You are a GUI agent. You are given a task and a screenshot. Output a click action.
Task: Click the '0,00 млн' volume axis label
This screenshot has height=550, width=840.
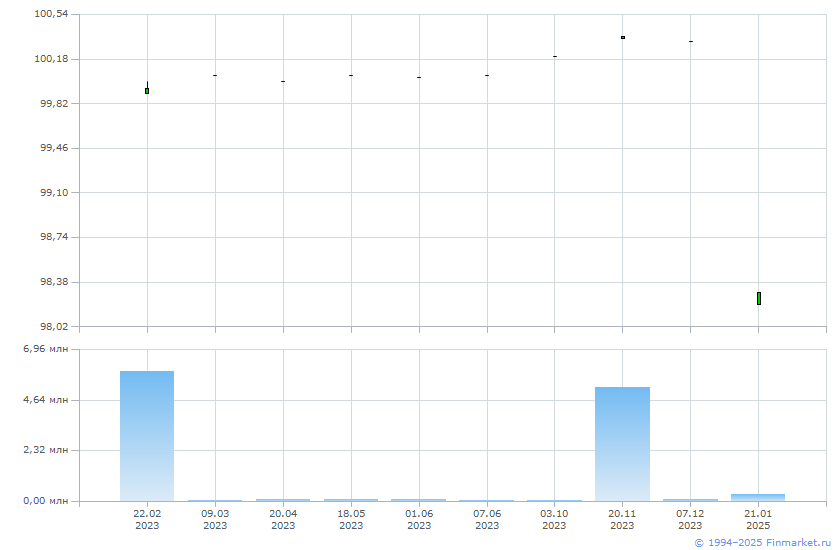(46, 501)
